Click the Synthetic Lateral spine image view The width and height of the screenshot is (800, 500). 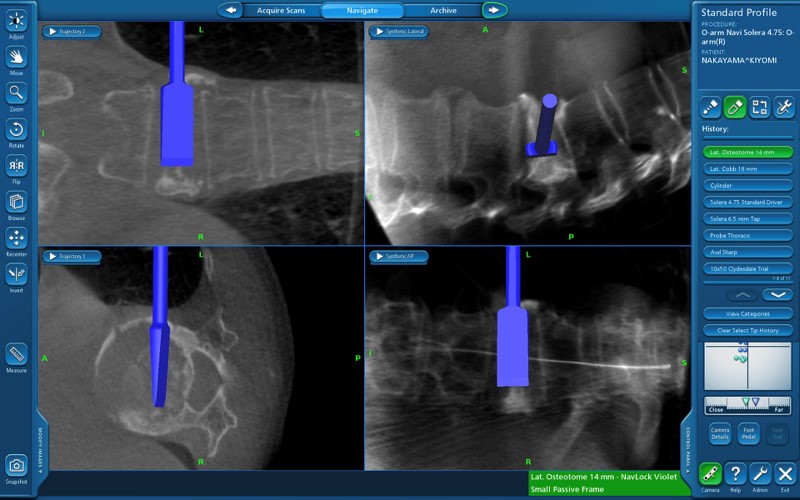(528, 133)
